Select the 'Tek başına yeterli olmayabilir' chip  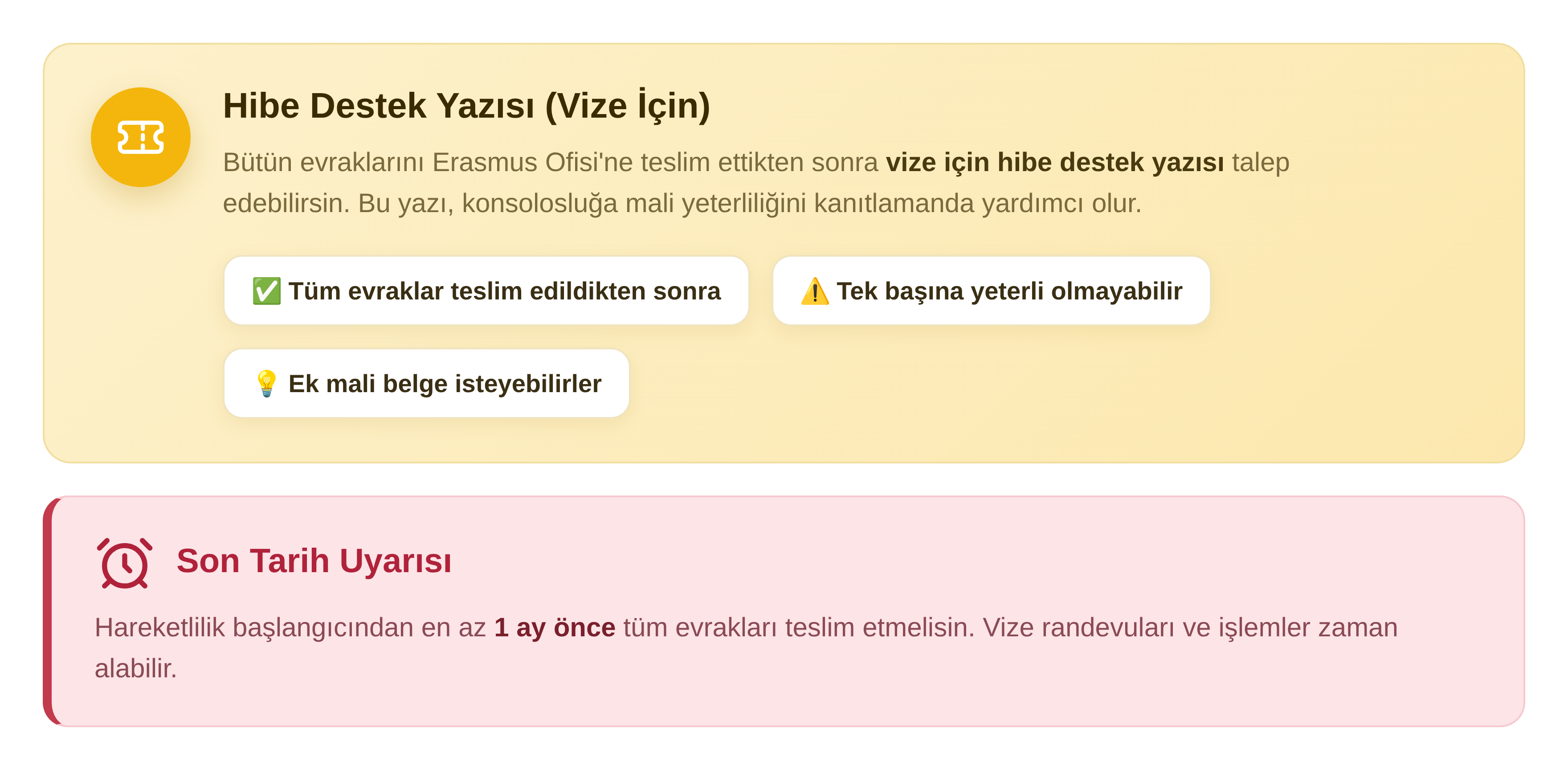point(991,291)
